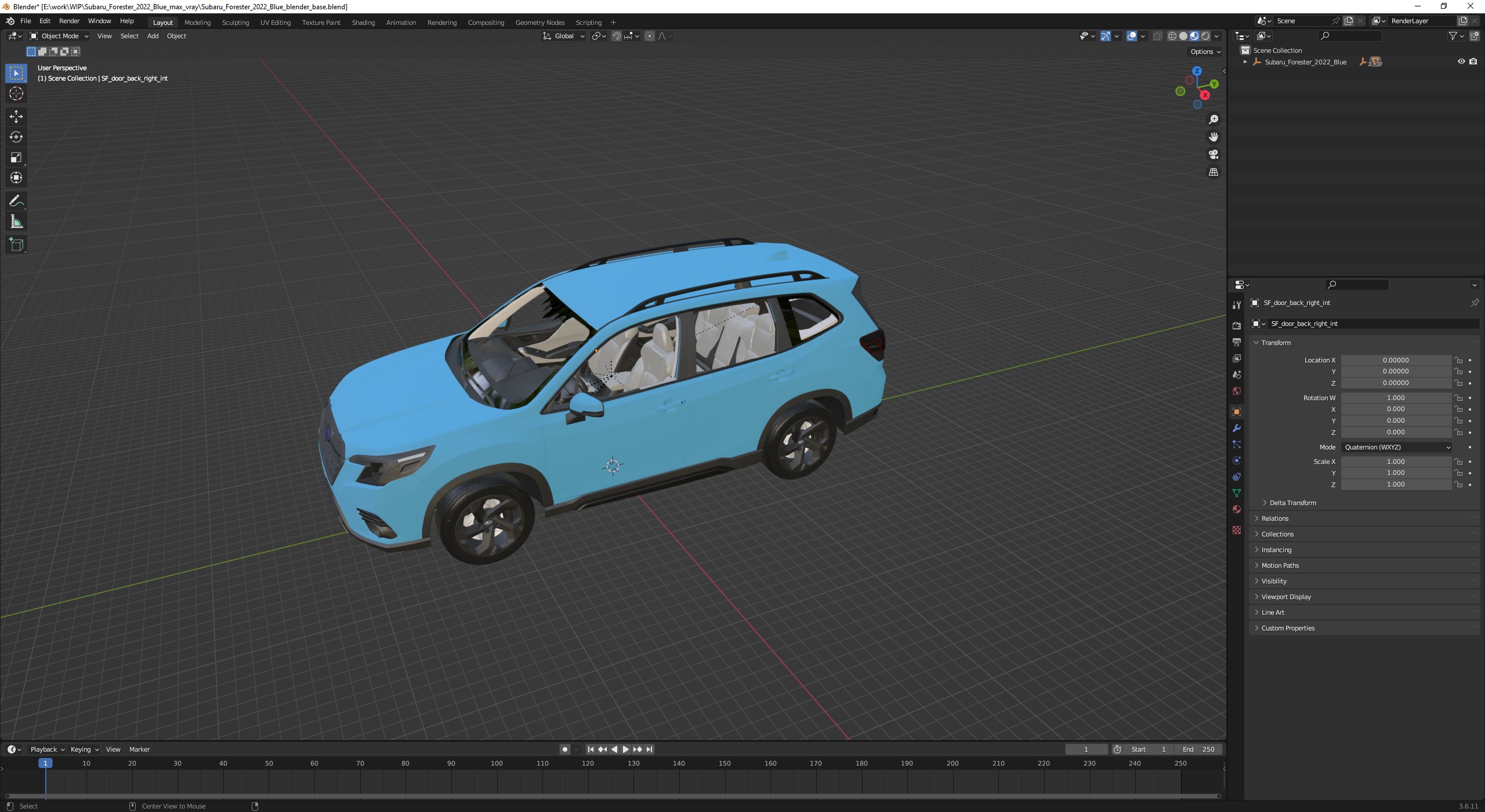1485x812 pixels.
Task: Click the pan view hand icon
Action: click(1213, 137)
